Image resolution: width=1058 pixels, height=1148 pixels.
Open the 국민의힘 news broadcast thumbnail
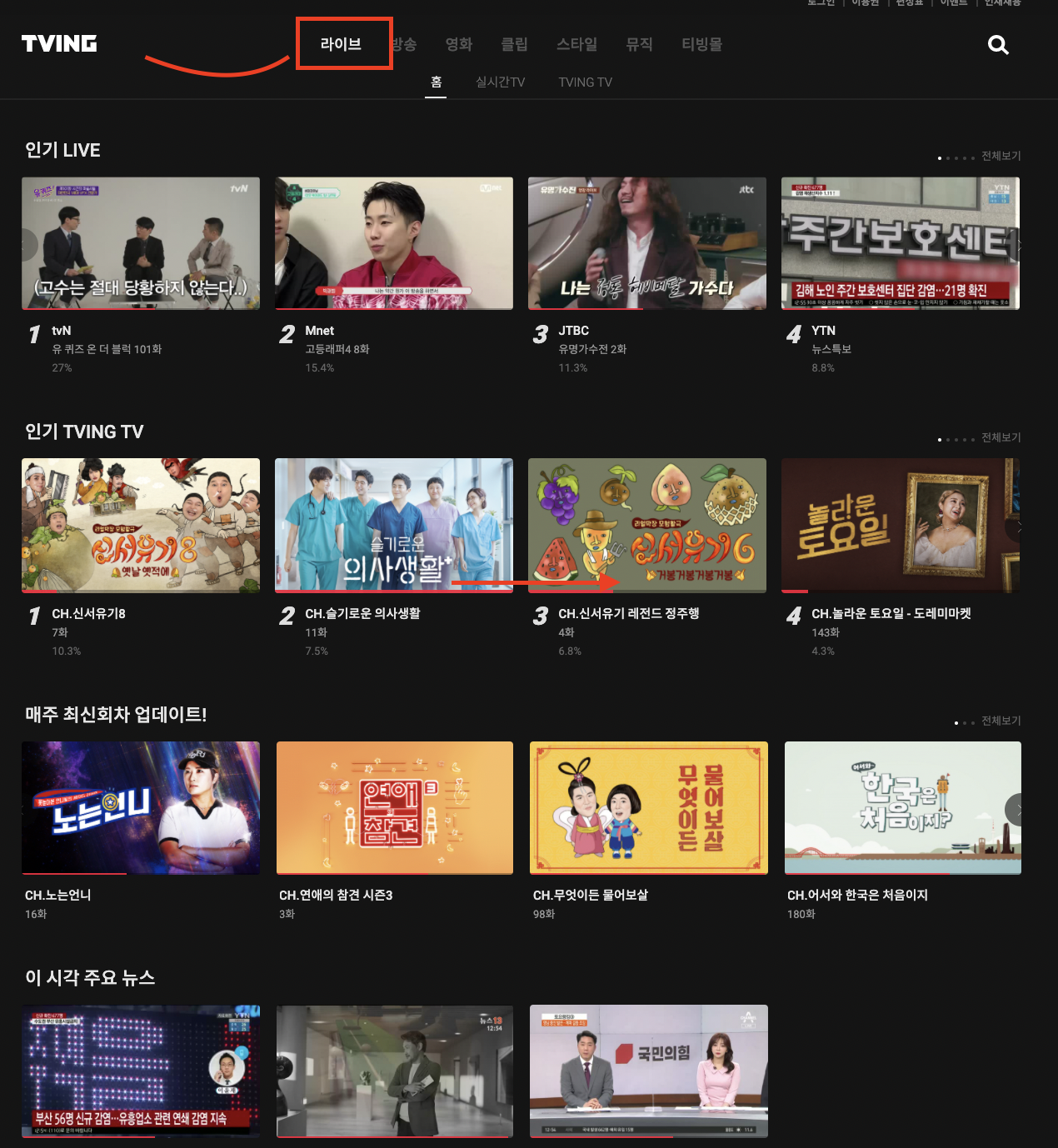point(649,1071)
